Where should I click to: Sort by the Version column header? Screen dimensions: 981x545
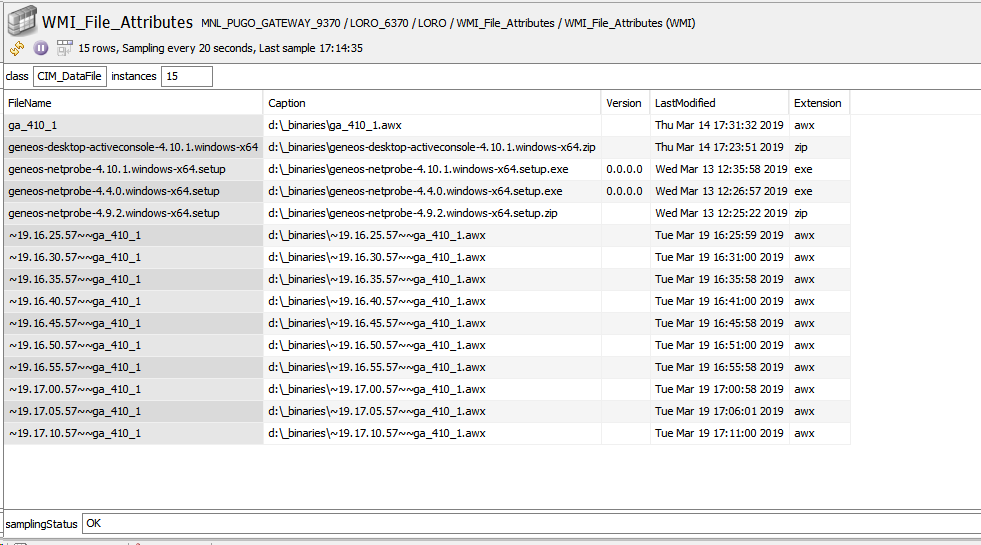coord(624,103)
